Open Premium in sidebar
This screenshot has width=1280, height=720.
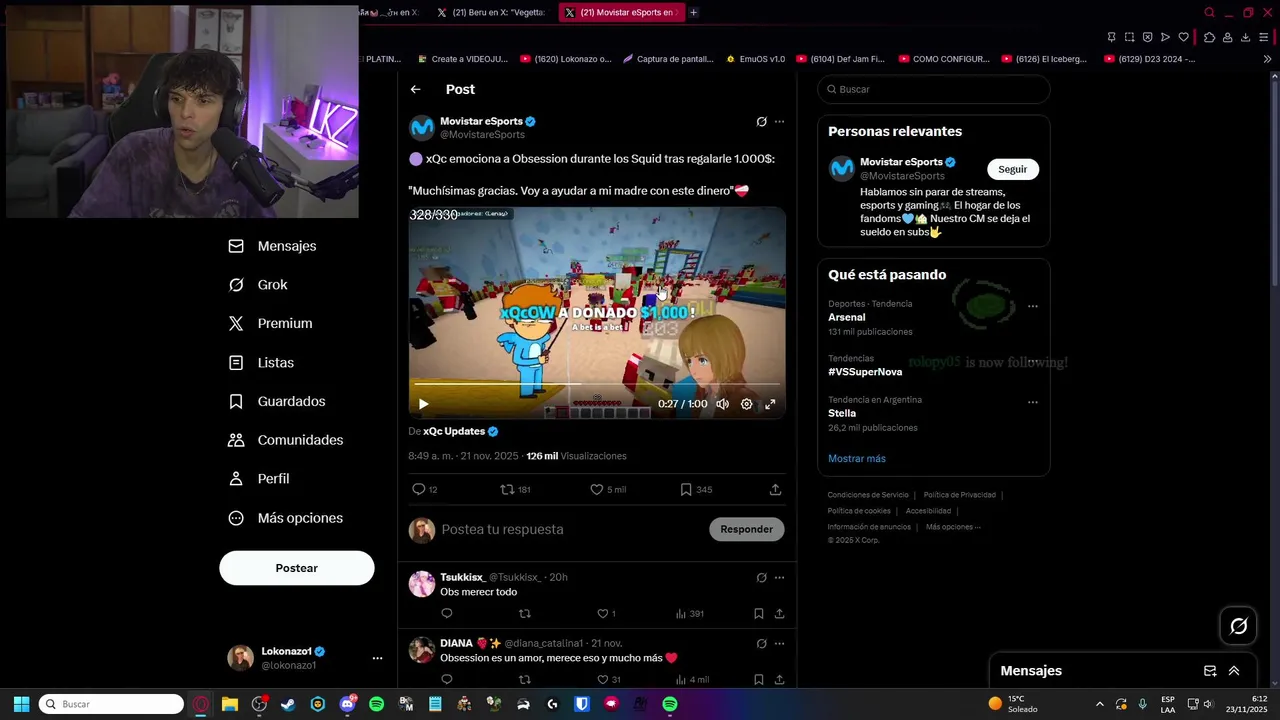pyautogui.click(x=270, y=324)
